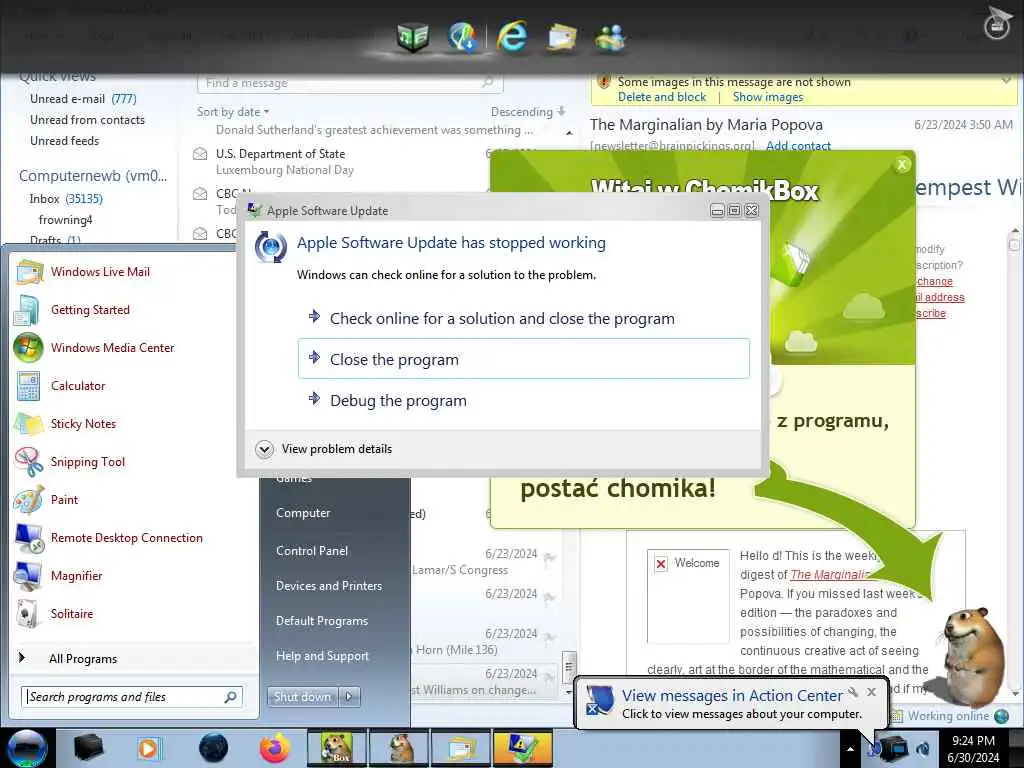1024x768 pixels.
Task: Open the Shut down options arrow
Action: point(349,697)
